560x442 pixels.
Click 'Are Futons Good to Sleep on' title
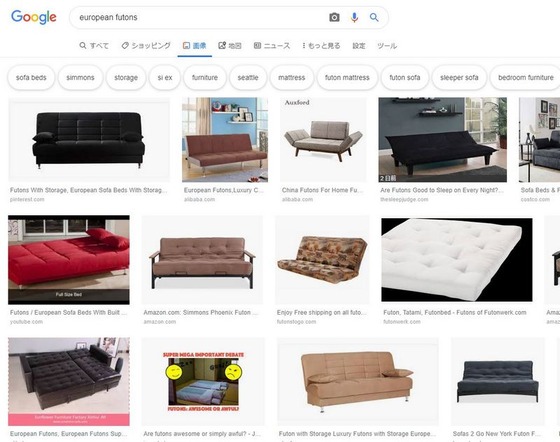pyautogui.click(x=442, y=190)
